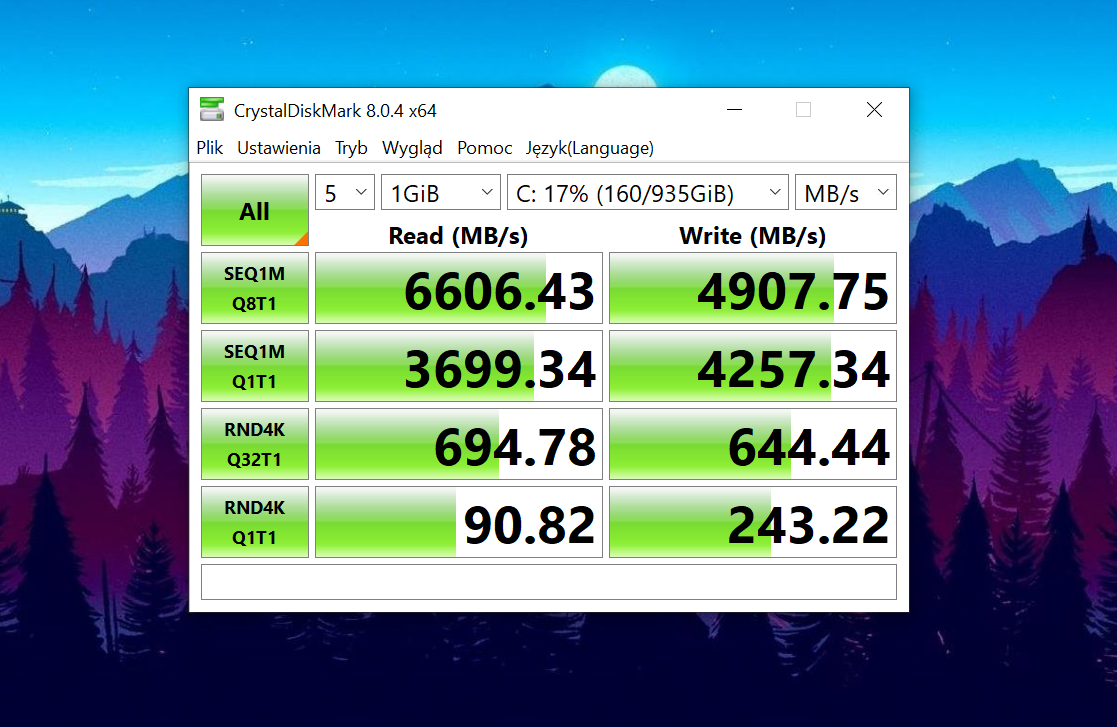Open the Tryb menu
The height and width of the screenshot is (727, 1117).
point(351,147)
